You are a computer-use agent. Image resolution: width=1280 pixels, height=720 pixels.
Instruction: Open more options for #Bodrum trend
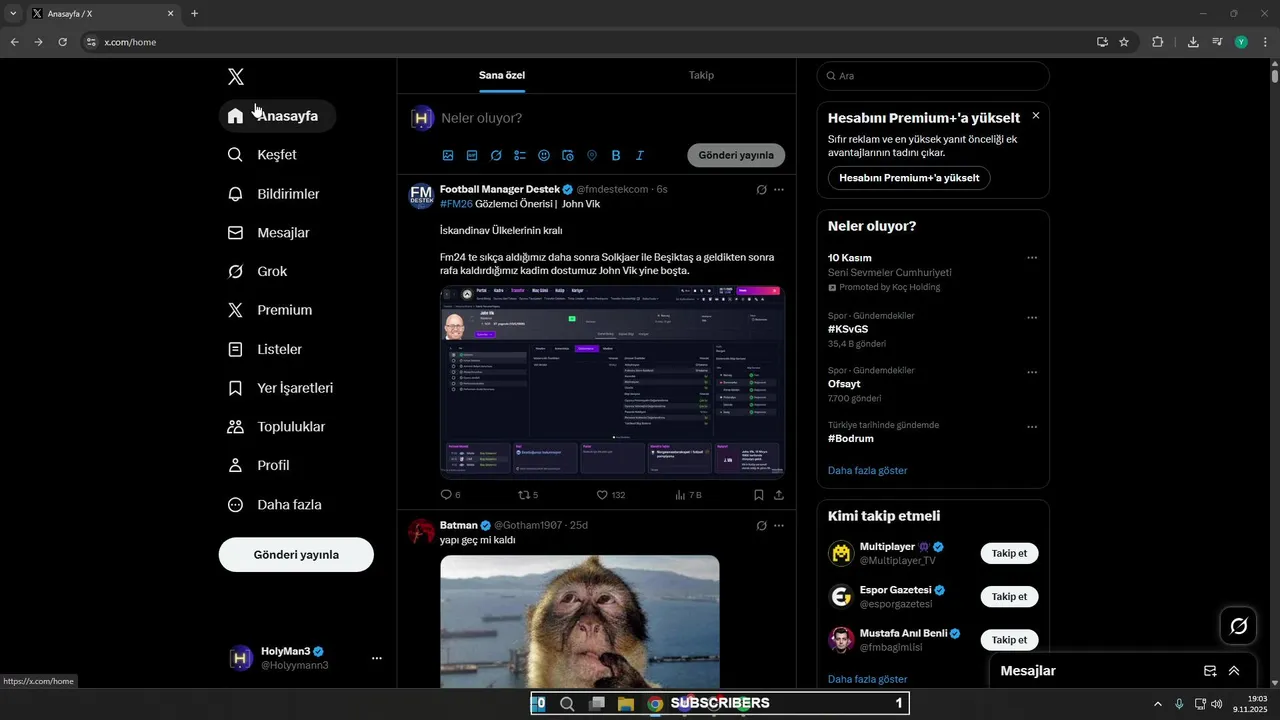tap(1032, 427)
